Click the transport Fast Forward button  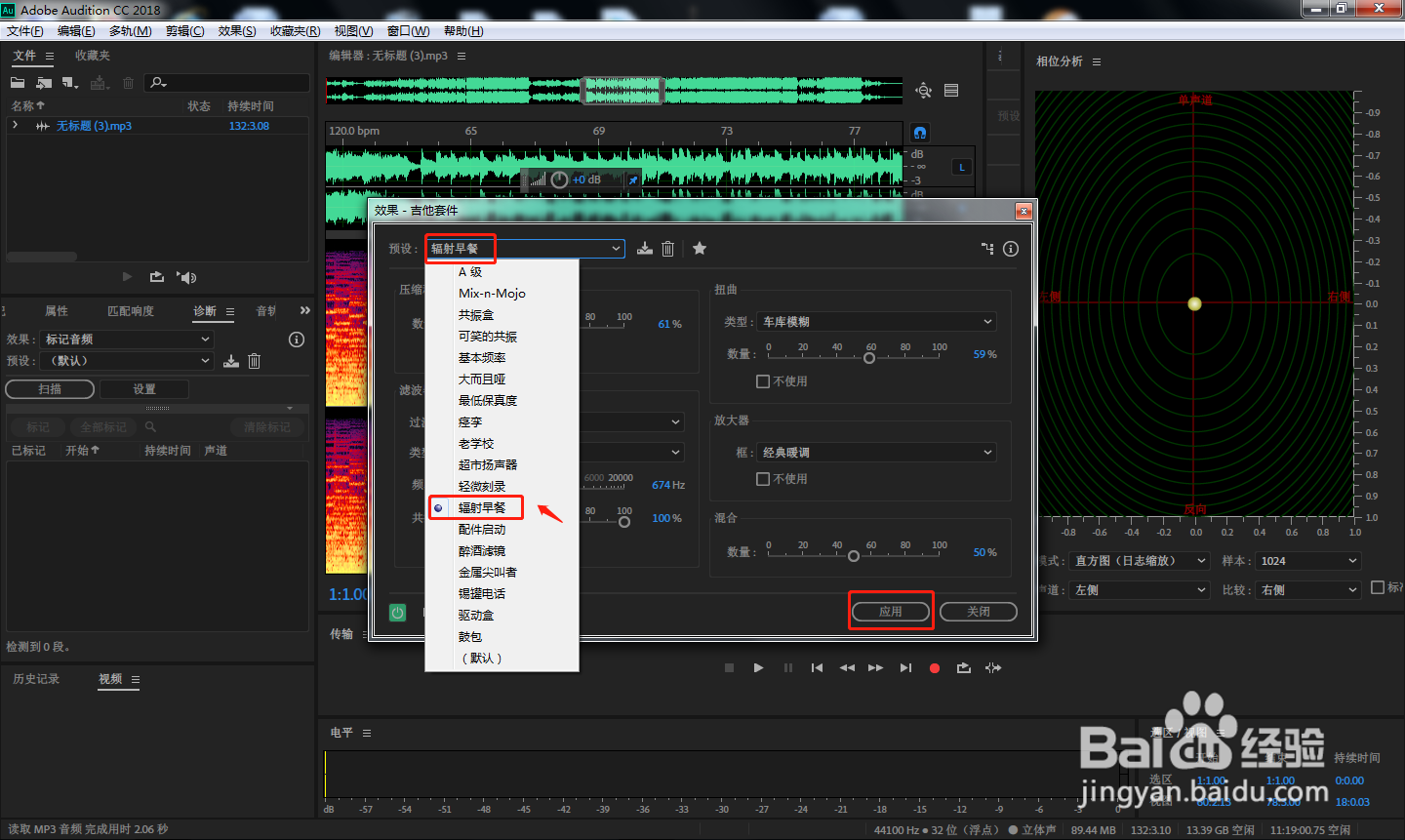pyautogui.click(x=875, y=668)
